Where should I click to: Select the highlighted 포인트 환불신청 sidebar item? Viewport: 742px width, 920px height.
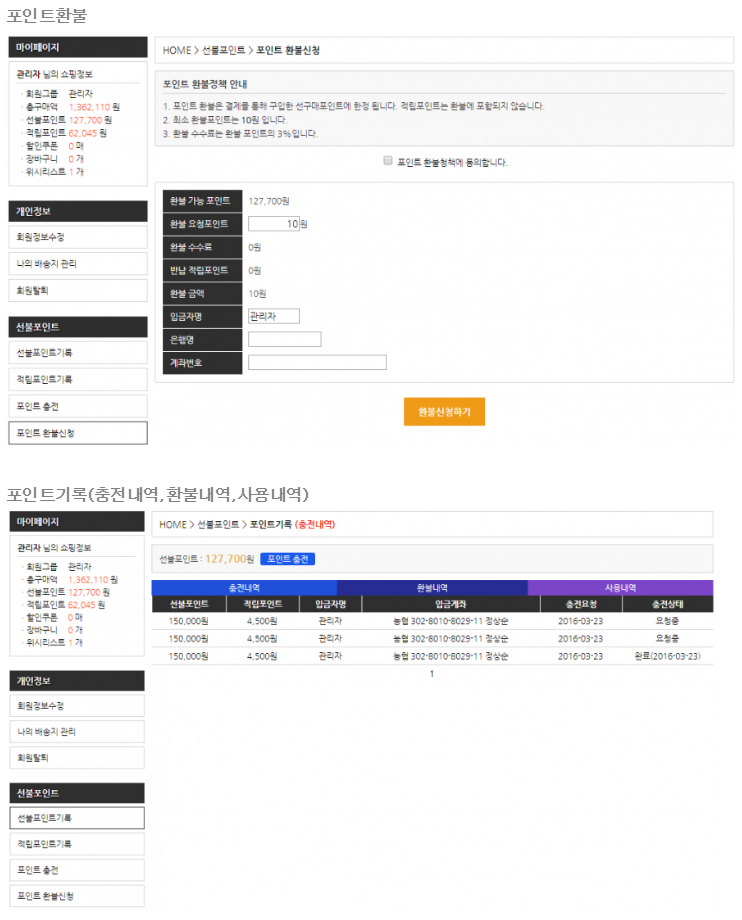(x=78, y=433)
